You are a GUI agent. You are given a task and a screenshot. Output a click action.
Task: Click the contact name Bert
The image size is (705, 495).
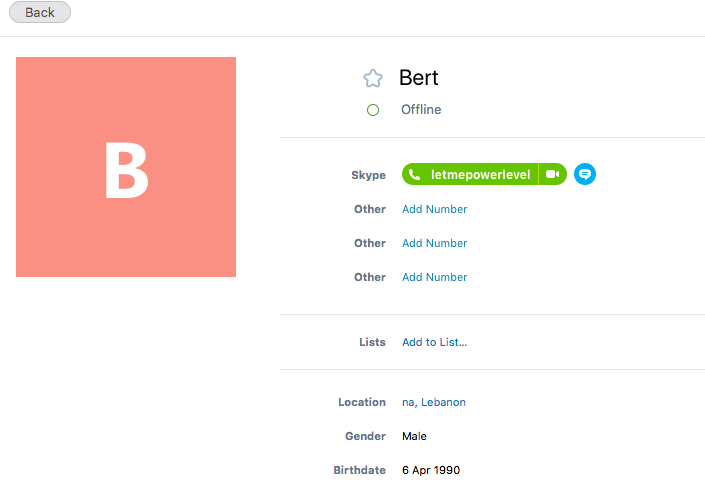coord(418,78)
